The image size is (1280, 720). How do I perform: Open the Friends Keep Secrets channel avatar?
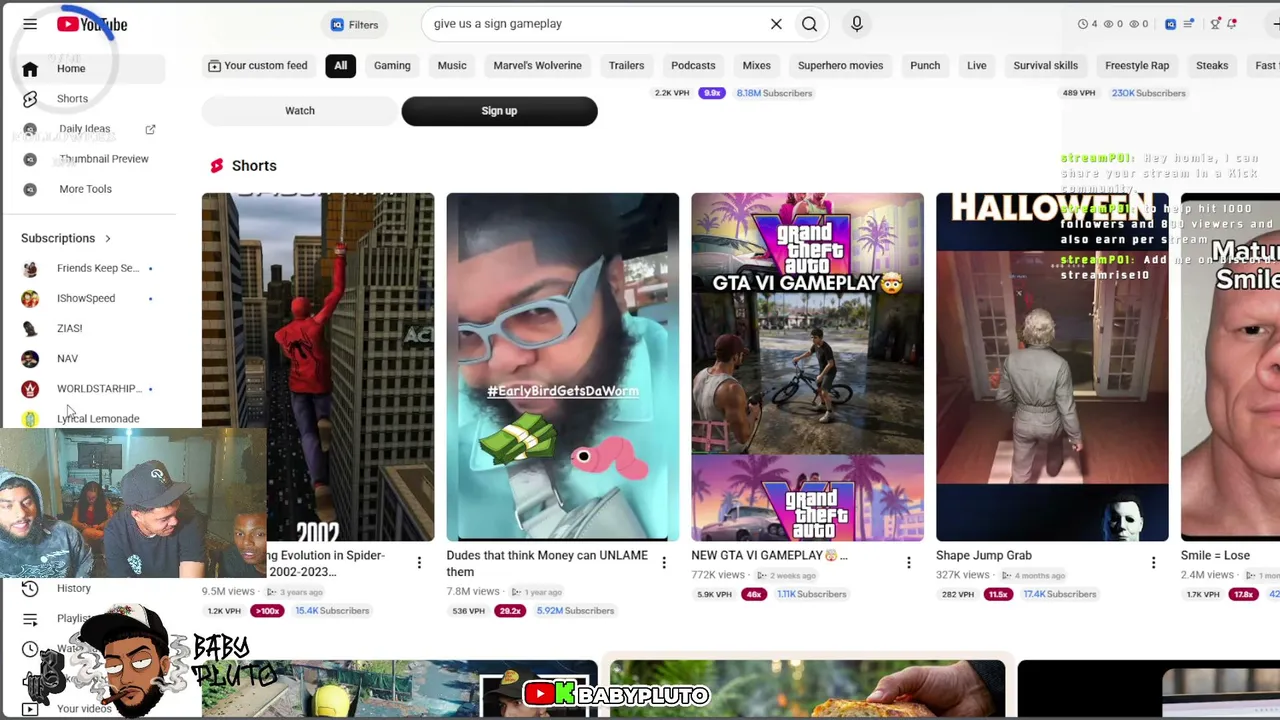30,268
